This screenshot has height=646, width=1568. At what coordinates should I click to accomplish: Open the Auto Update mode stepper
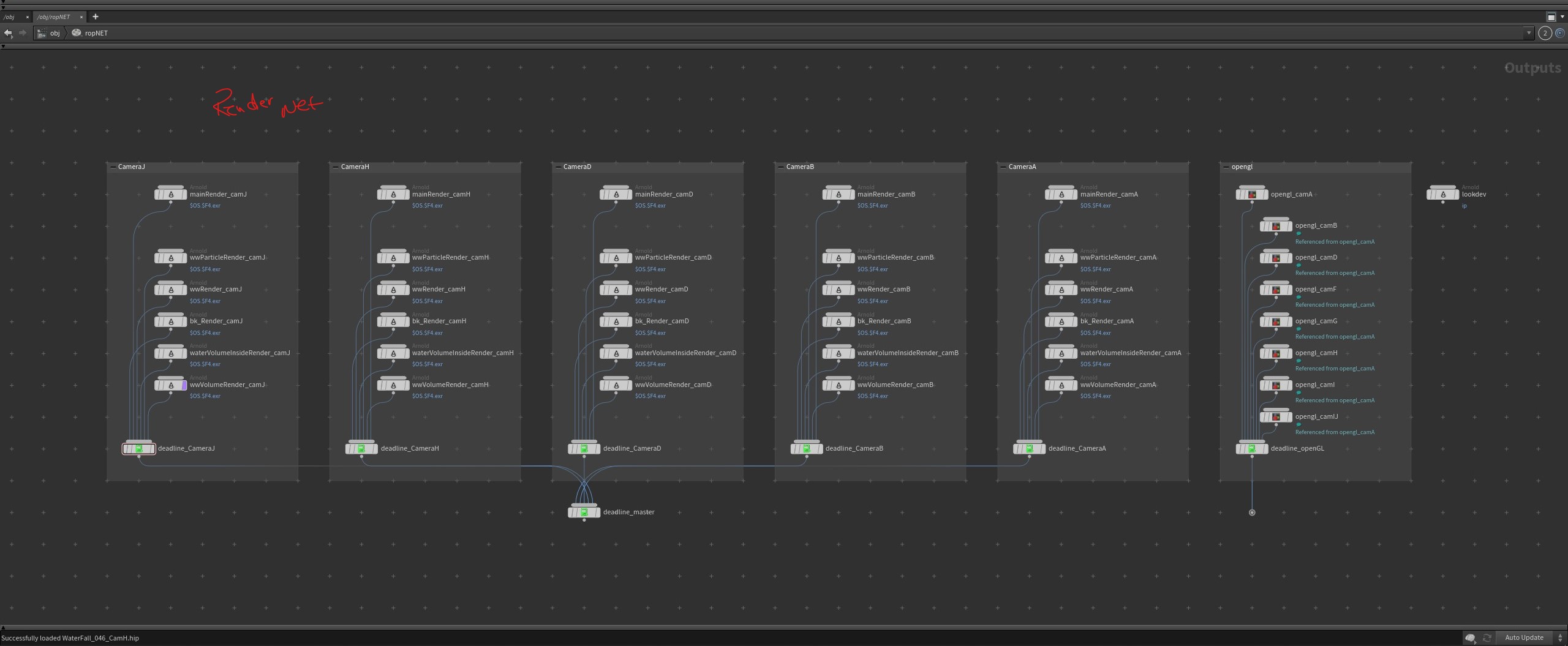tap(1560, 637)
